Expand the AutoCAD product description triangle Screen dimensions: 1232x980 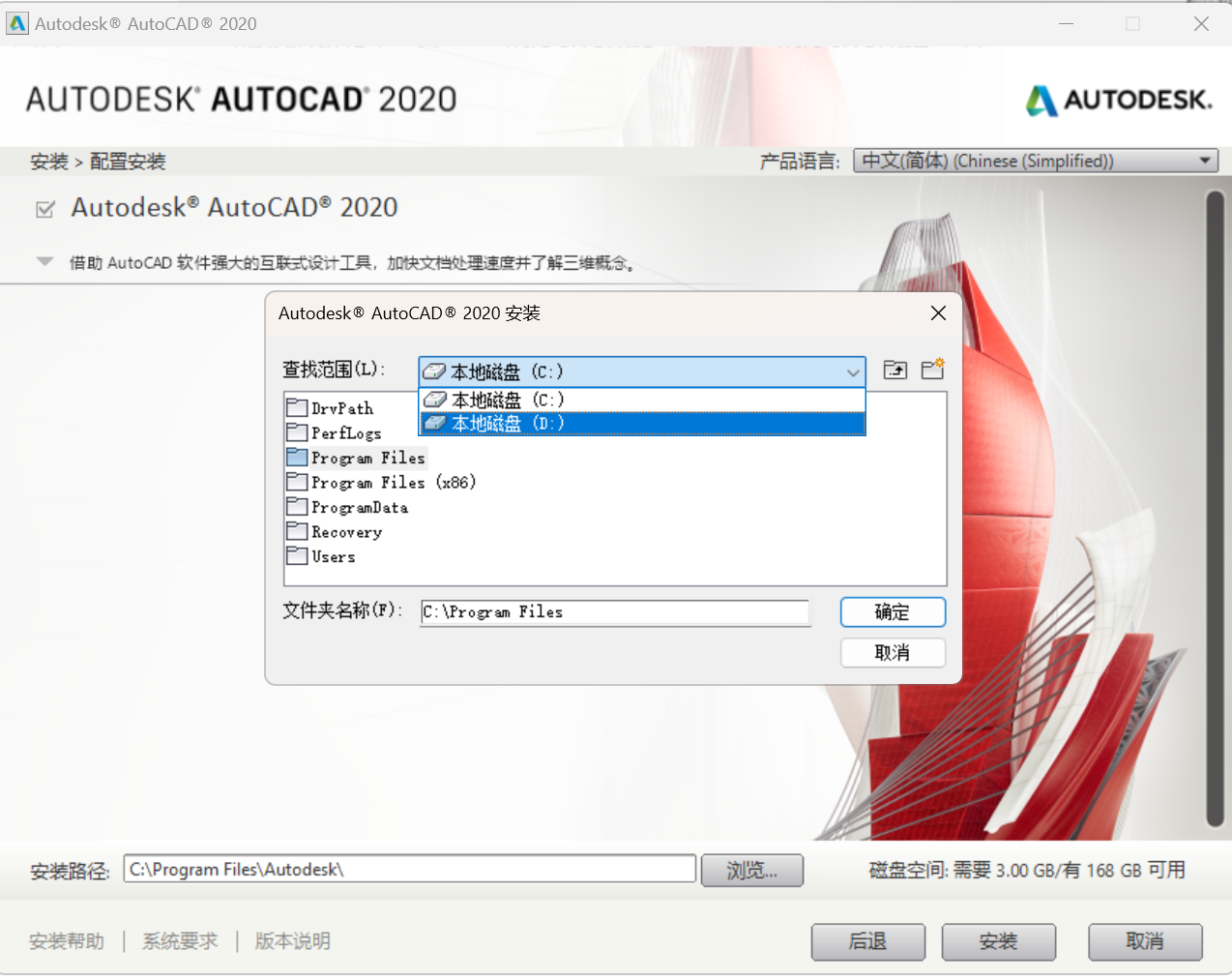[44, 261]
